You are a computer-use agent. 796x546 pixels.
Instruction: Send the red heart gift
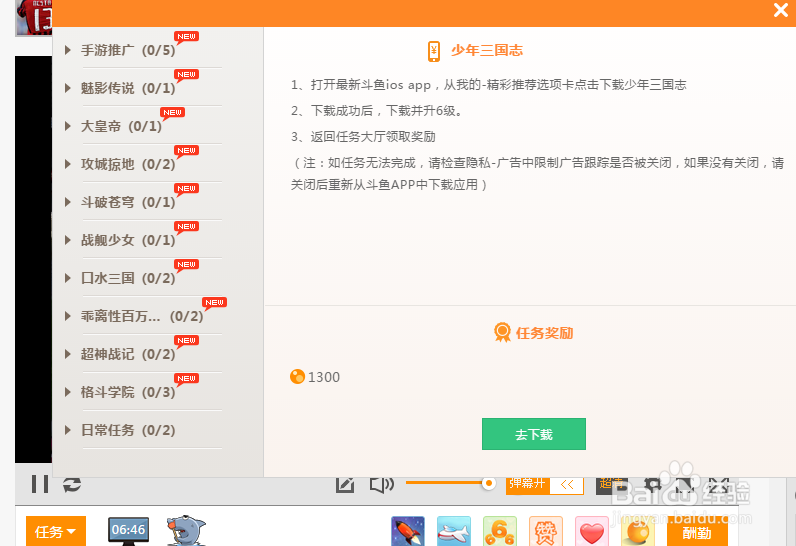point(592,531)
